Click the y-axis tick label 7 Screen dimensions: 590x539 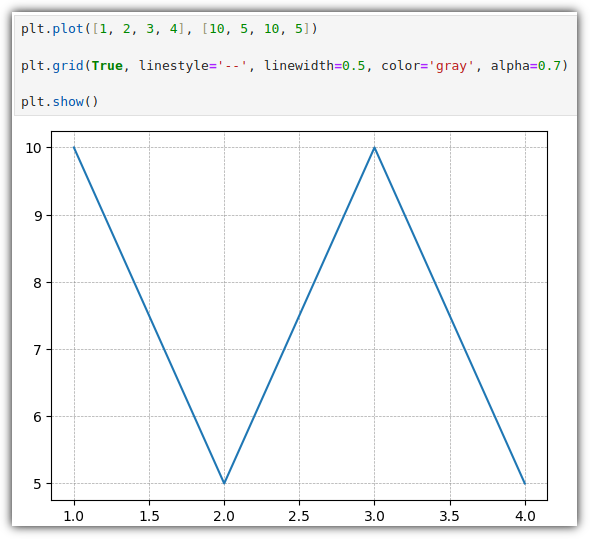[x=38, y=350]
